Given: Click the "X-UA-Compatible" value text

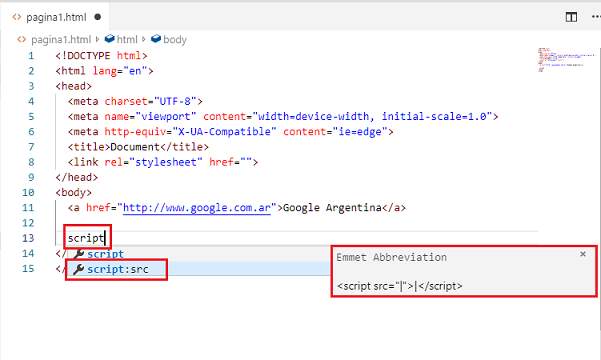Looking at the screenshot, I should point(224,132).
